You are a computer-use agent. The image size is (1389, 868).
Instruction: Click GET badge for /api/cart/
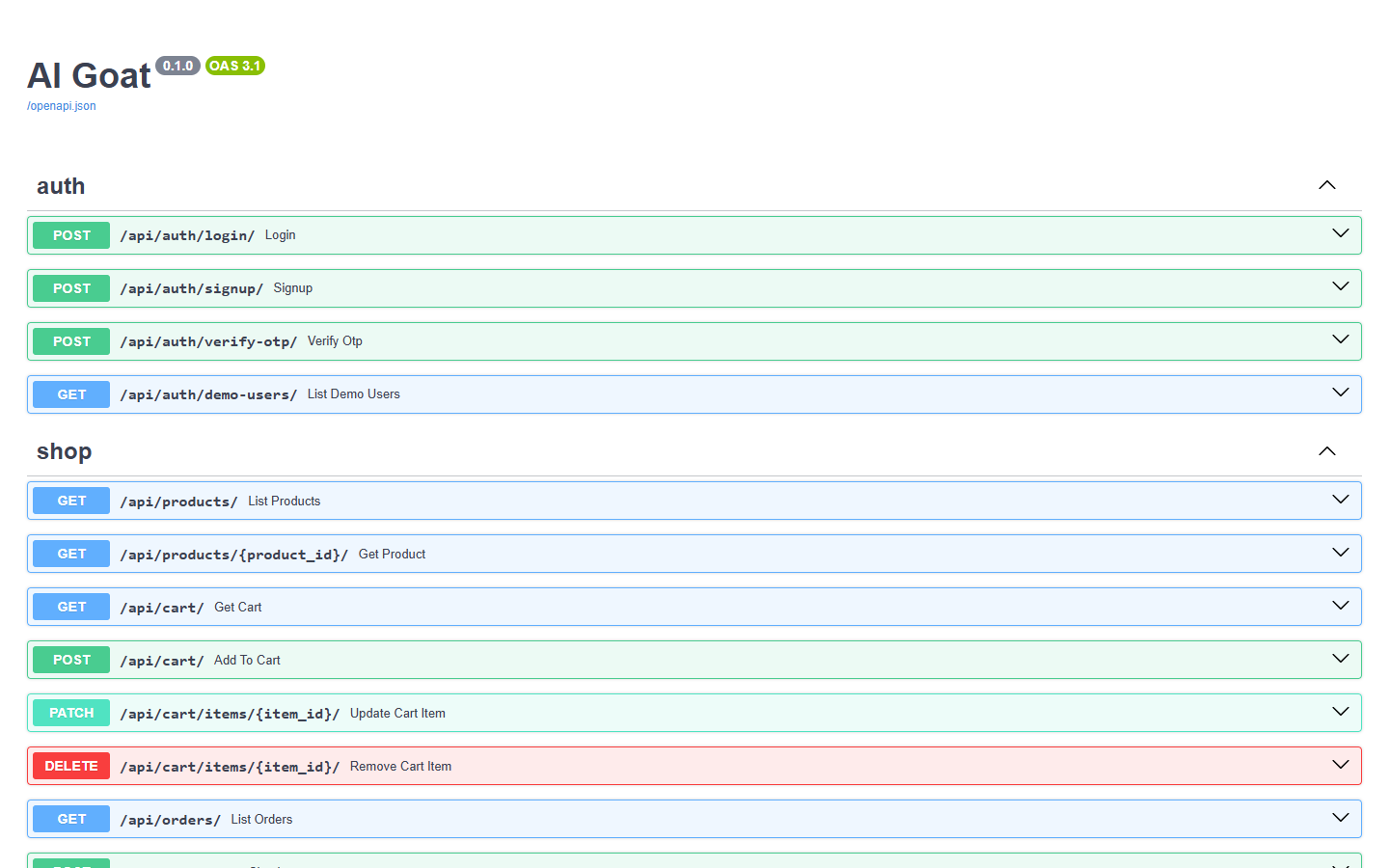coord(71,607)
